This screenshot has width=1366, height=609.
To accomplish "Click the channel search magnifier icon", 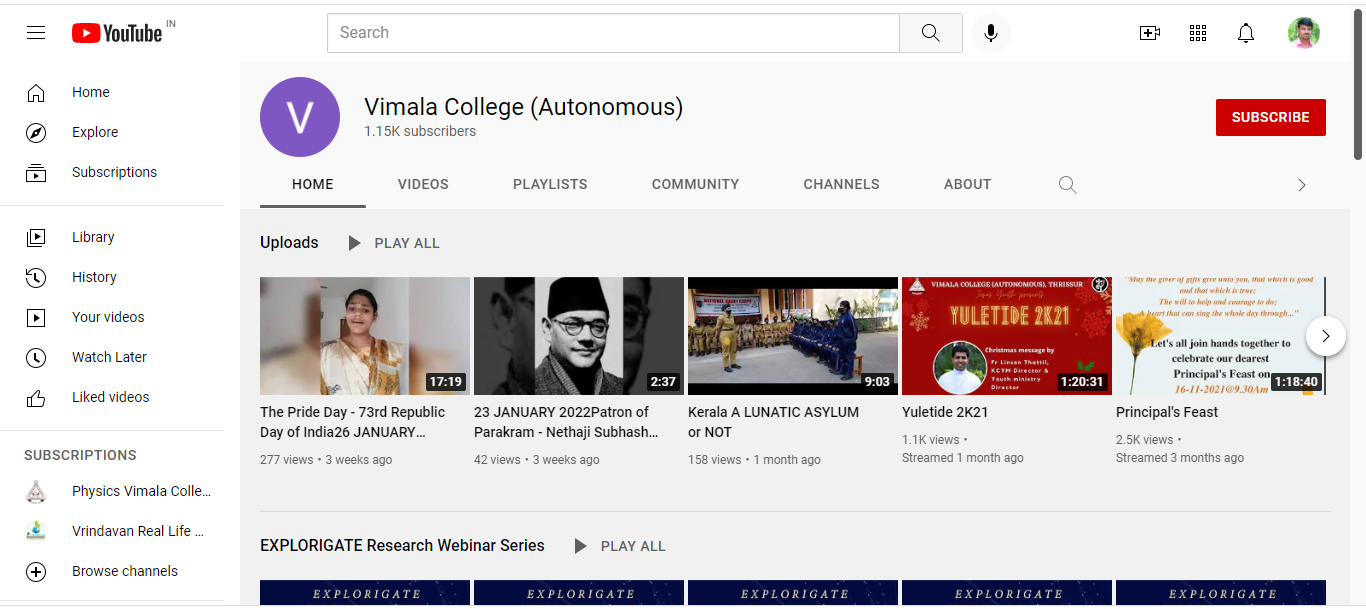I will click(1068, 185).
